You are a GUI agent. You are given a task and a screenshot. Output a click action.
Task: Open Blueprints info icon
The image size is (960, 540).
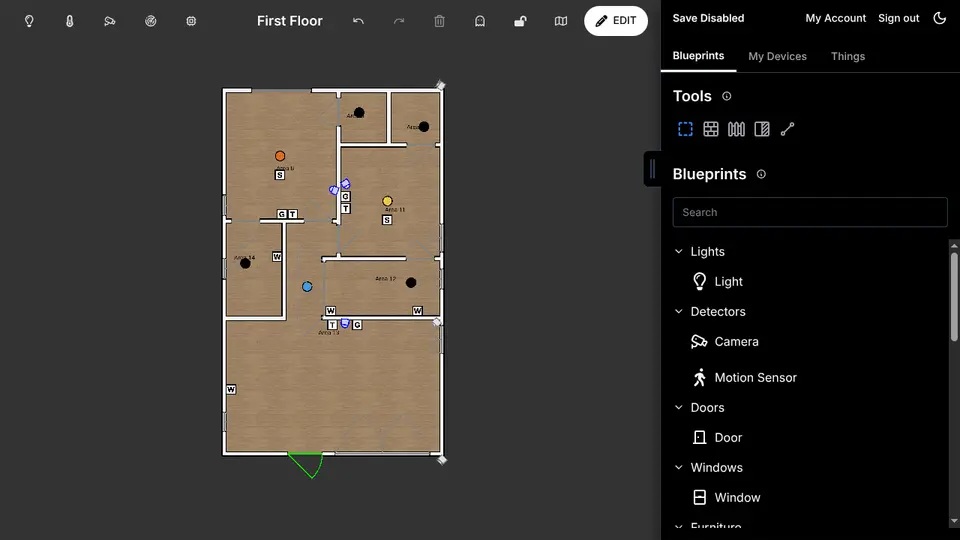[761, 174]
